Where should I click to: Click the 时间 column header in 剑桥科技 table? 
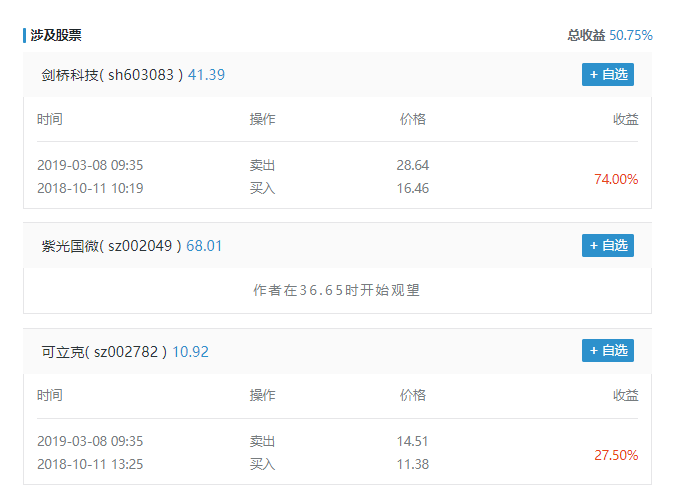click(50, 119)
